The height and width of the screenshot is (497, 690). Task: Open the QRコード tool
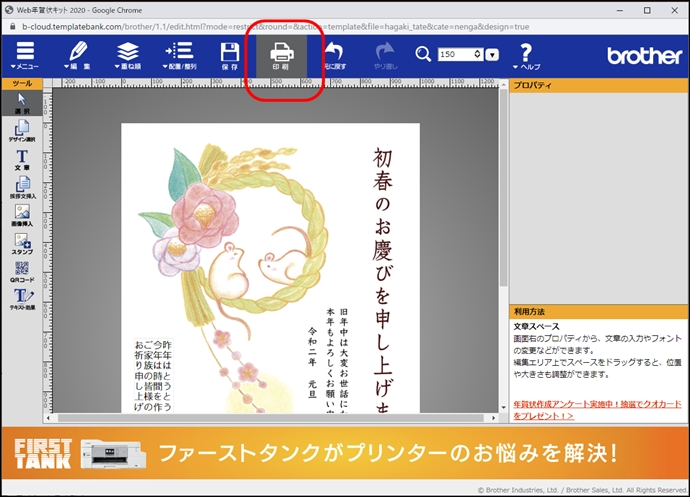(22, 272)
